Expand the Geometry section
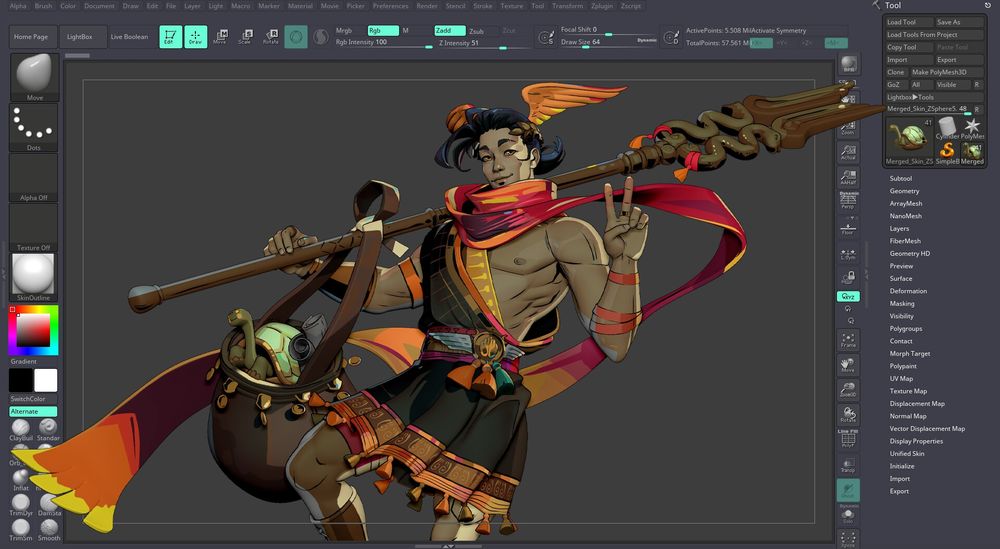The image size is (1000, 549). [904, 191]
